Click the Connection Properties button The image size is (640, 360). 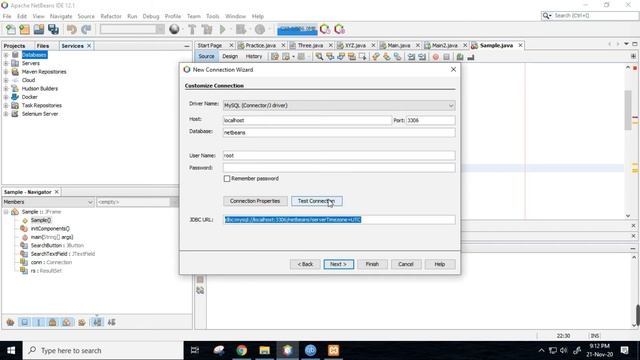255,201
